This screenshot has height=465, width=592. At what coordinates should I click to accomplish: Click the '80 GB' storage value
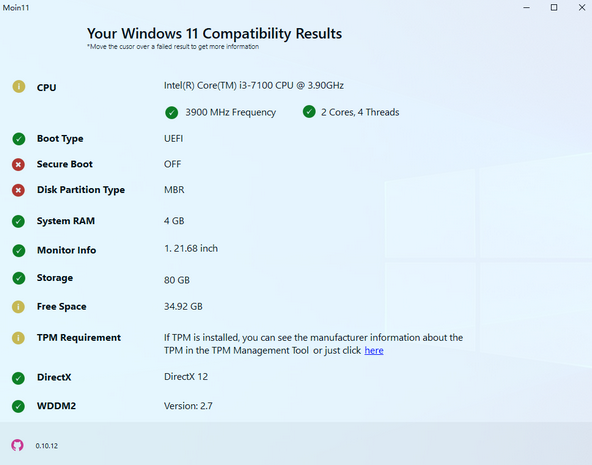177,280
